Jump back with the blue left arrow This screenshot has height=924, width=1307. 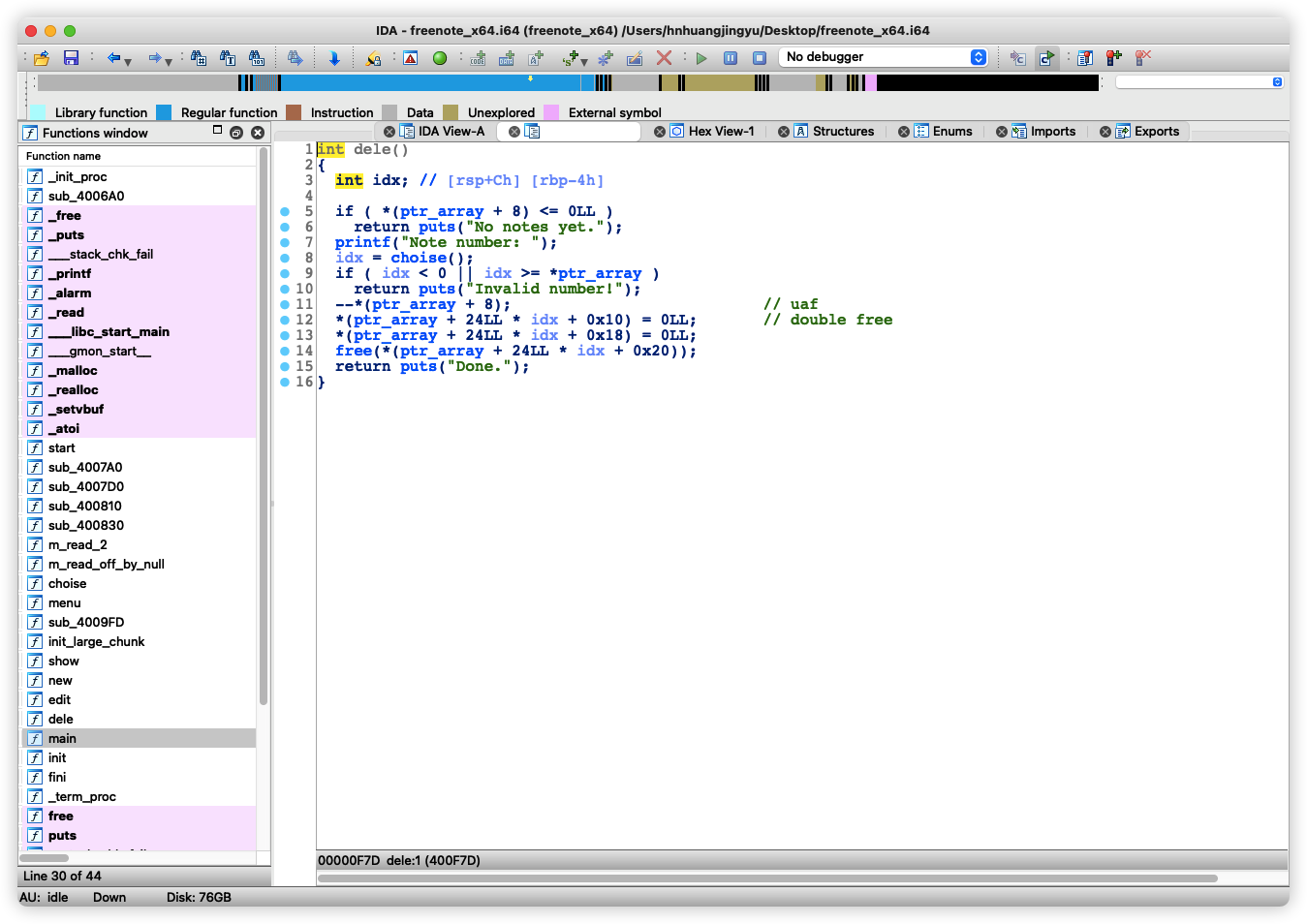click(x=113, y=58)
